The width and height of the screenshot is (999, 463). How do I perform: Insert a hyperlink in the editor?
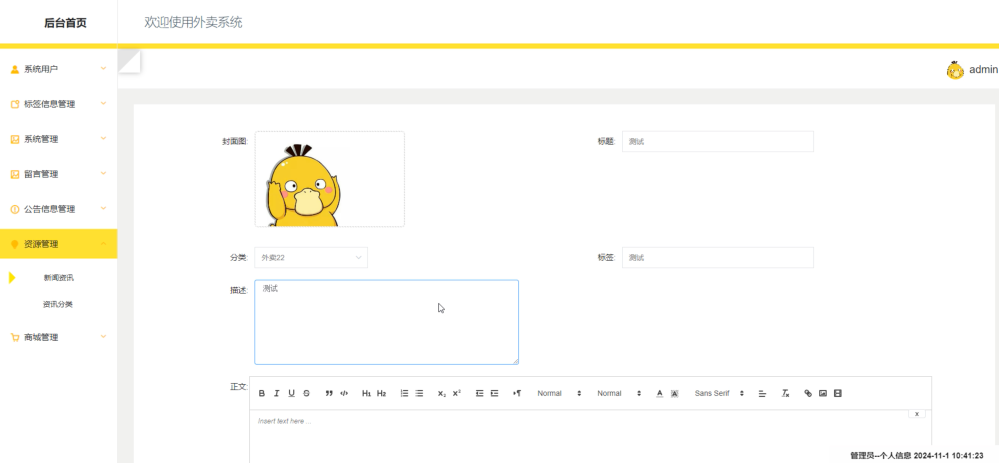click(808, 394)
